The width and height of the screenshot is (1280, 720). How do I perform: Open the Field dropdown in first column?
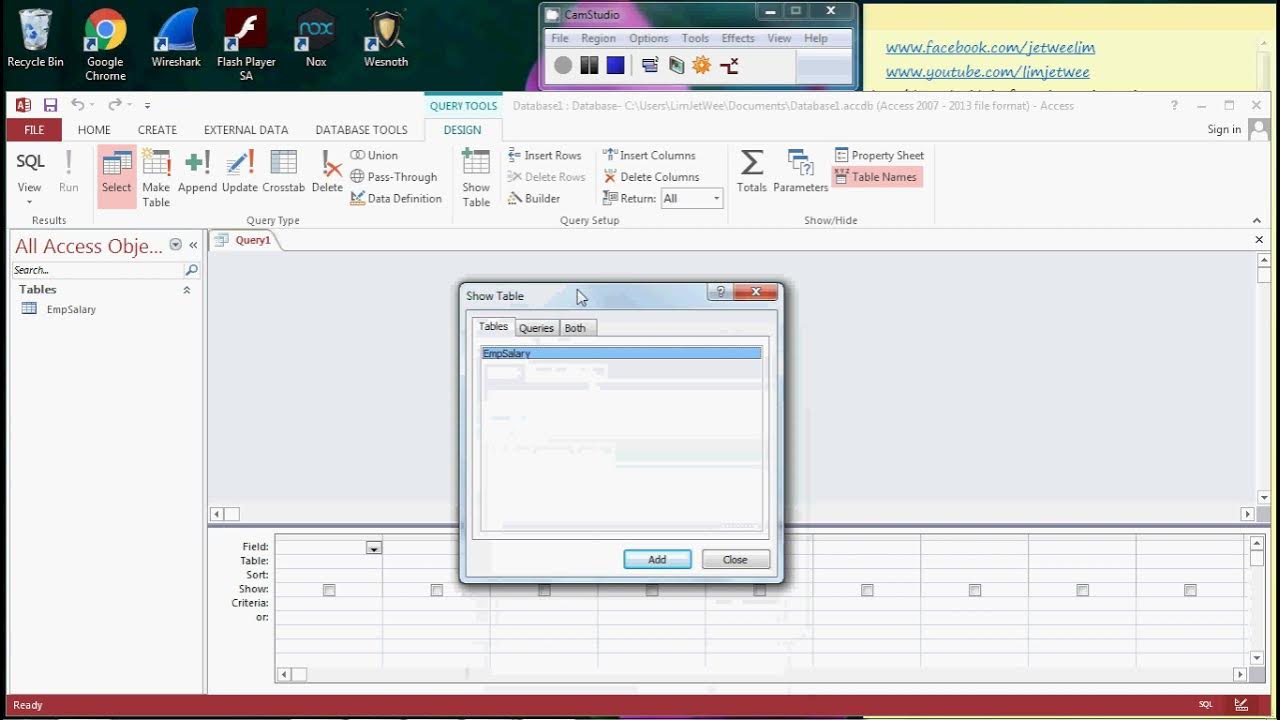pyautogui.click(x=373, y=548)
